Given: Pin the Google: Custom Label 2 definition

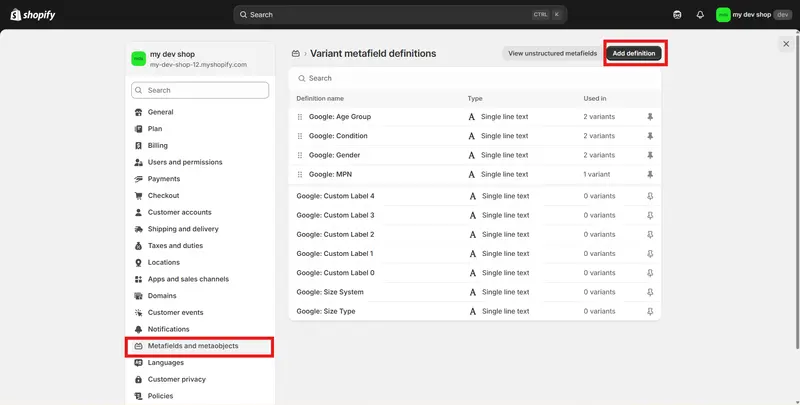Looking at the screenshot, I should [650, 235].
